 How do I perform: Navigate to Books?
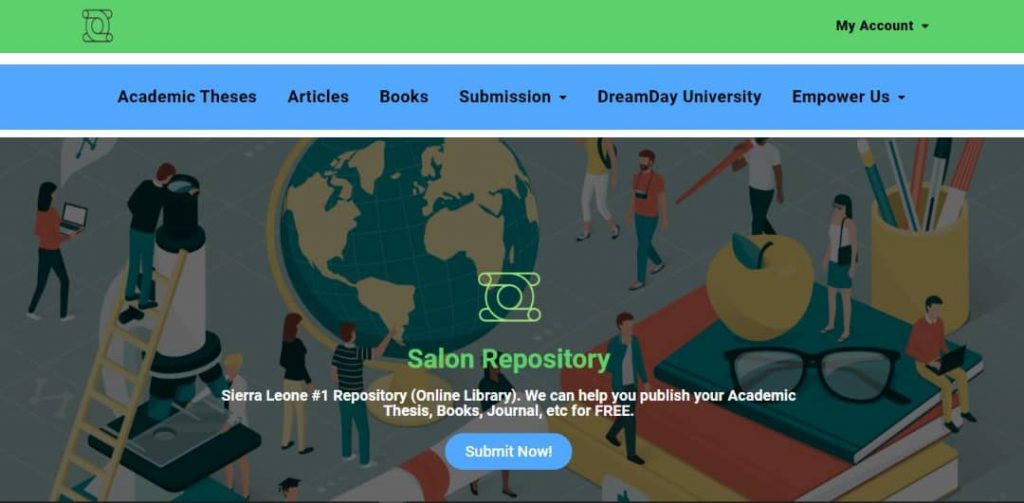pos(404,97)
